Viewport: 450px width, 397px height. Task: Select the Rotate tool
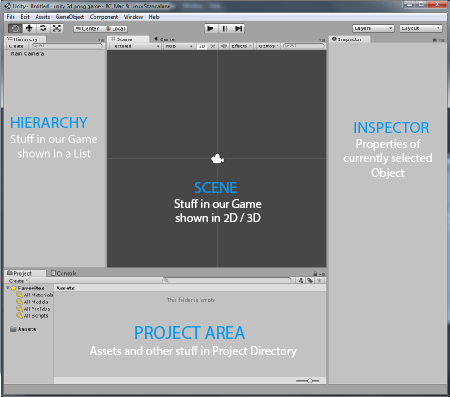tap(43, 29)
